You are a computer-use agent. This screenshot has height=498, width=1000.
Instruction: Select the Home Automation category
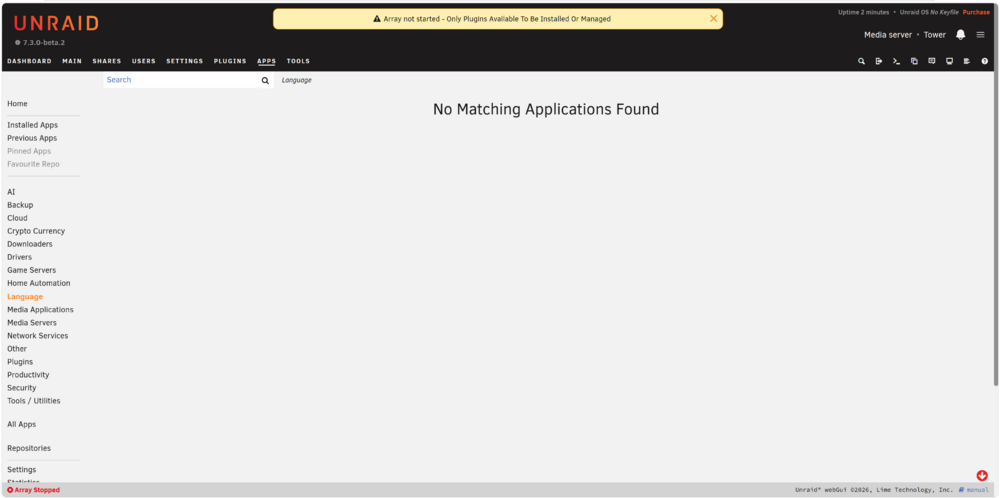tap(39, 283)
